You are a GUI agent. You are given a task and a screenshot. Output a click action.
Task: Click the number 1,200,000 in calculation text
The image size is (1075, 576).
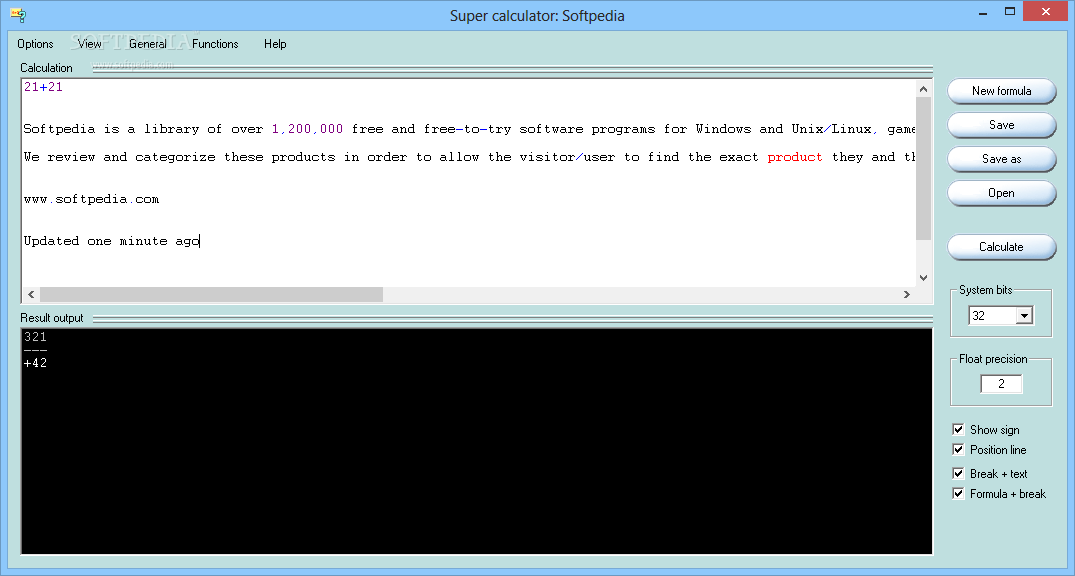[x=307, y=129]
